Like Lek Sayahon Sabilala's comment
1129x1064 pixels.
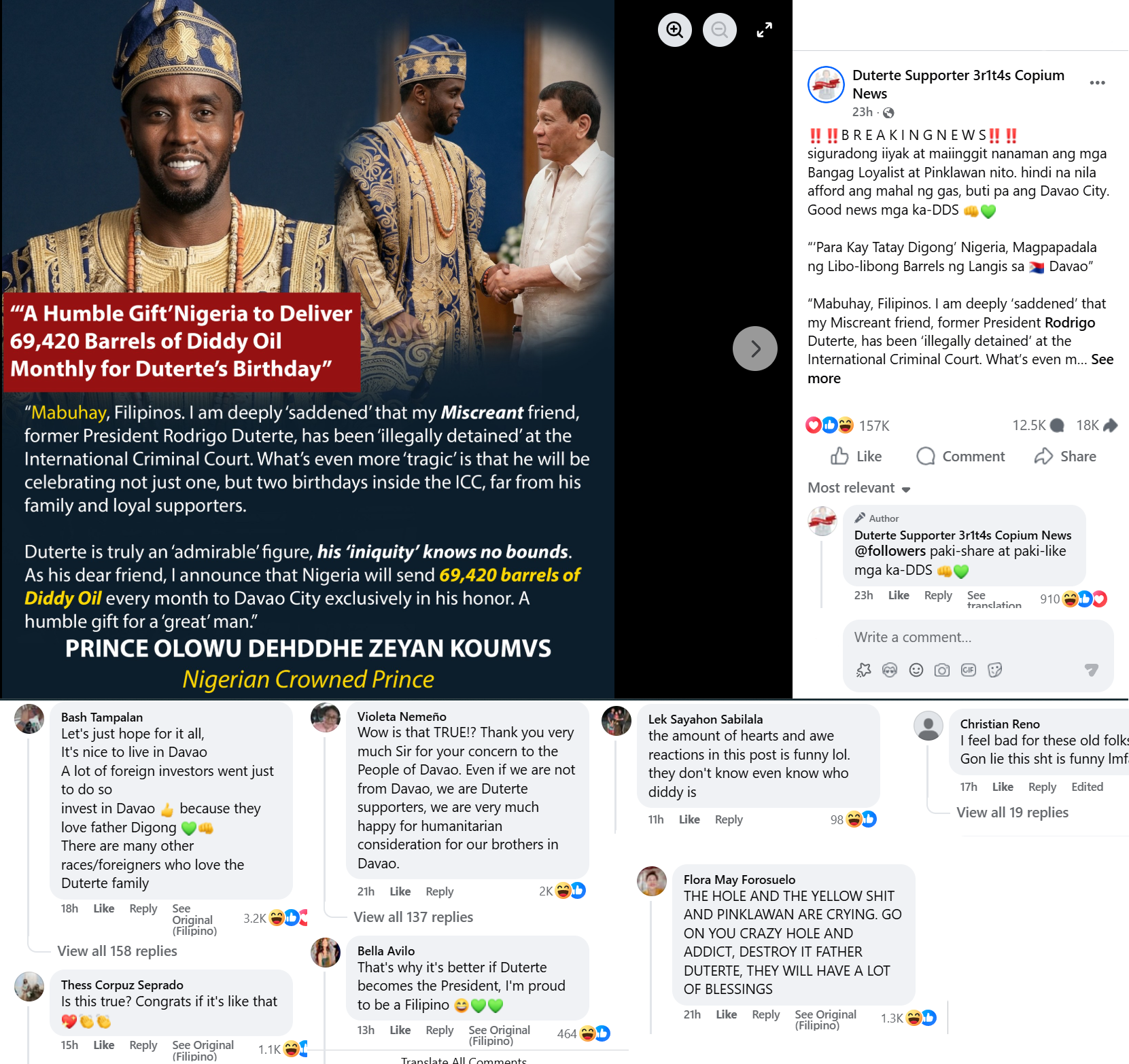(689, 819)
